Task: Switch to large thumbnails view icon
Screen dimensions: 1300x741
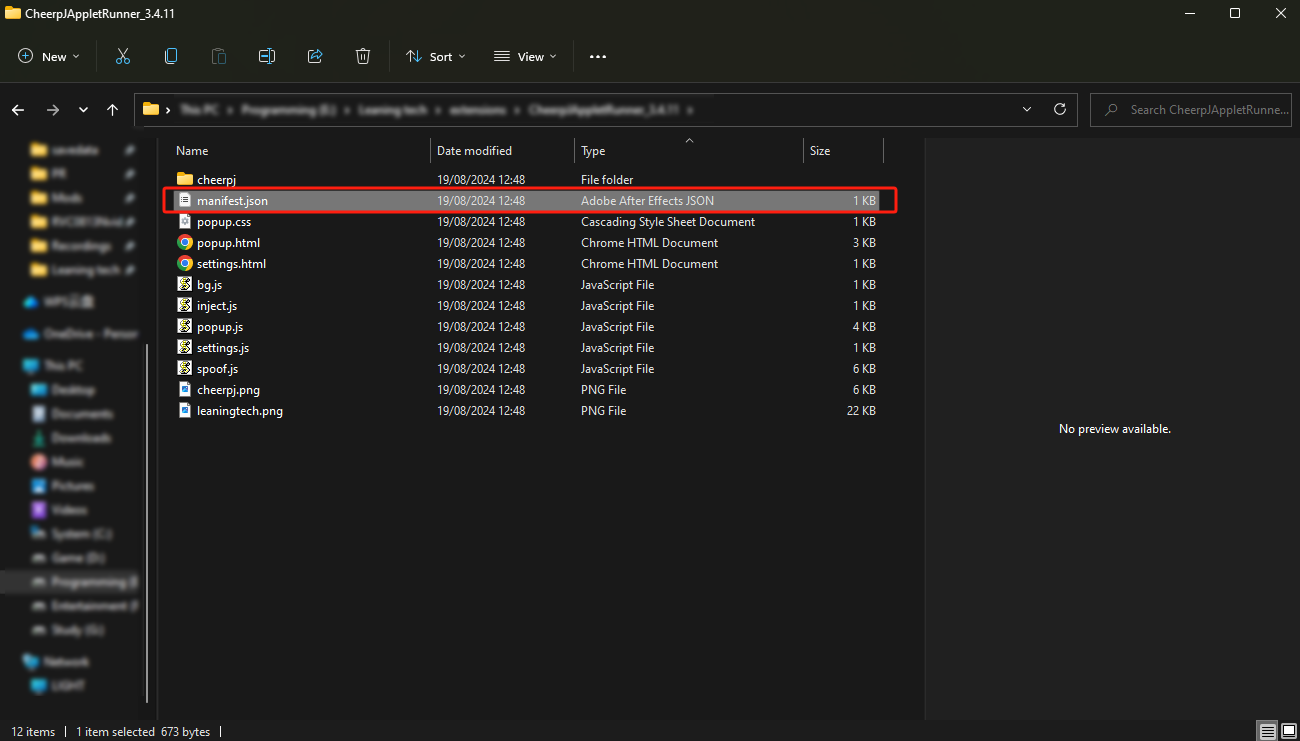Action: point(1287,732)
